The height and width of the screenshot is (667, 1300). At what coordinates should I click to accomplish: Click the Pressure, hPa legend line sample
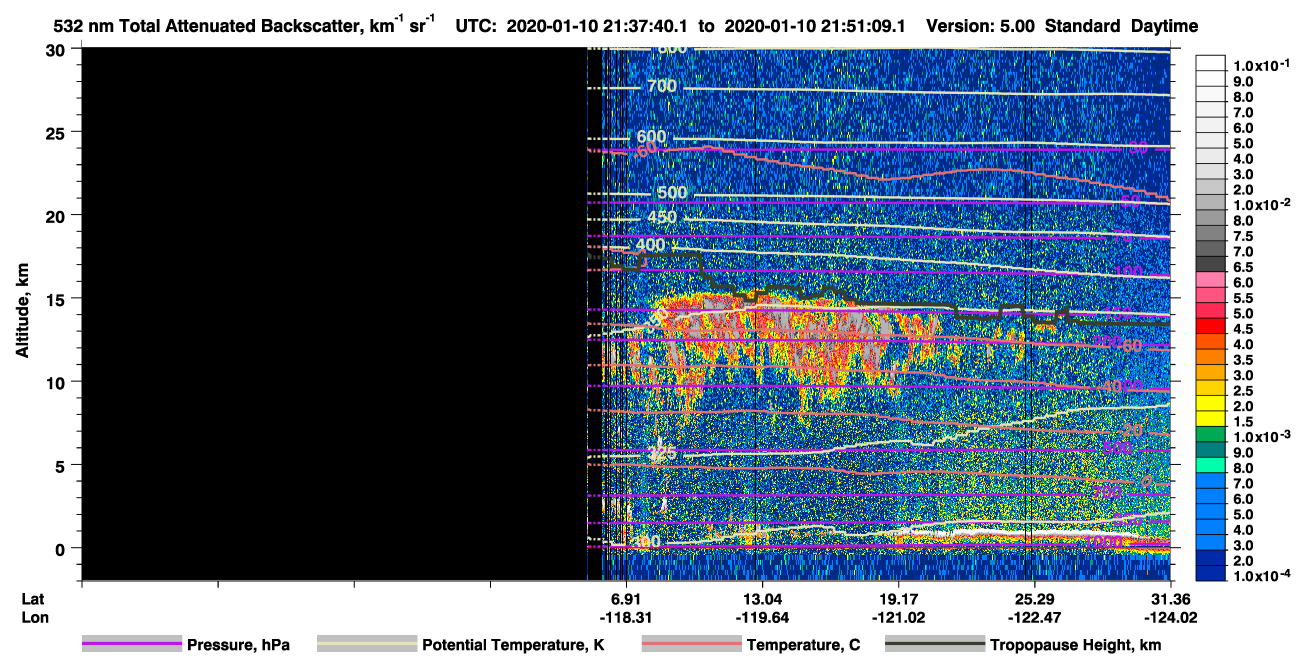132,645
